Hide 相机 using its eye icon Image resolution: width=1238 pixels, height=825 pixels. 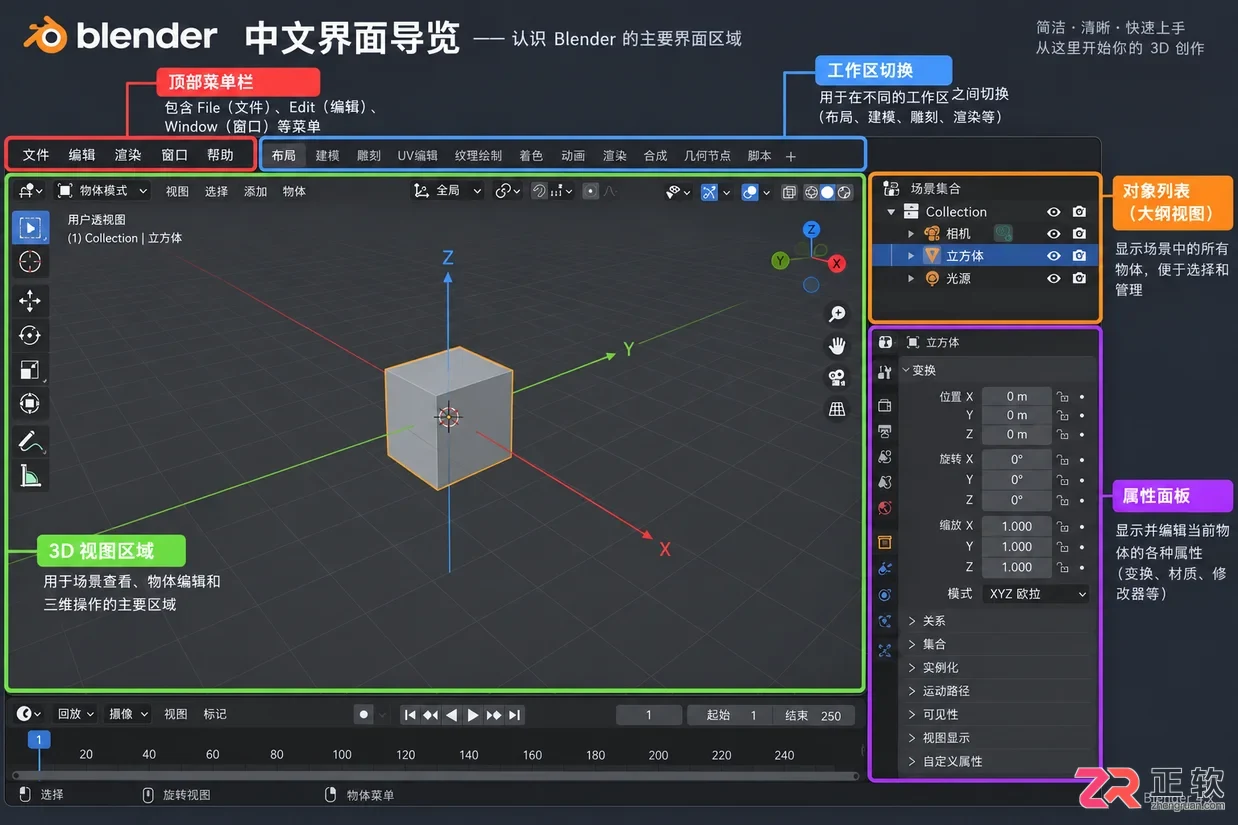pyautogui.click(x=1053, y=234)
